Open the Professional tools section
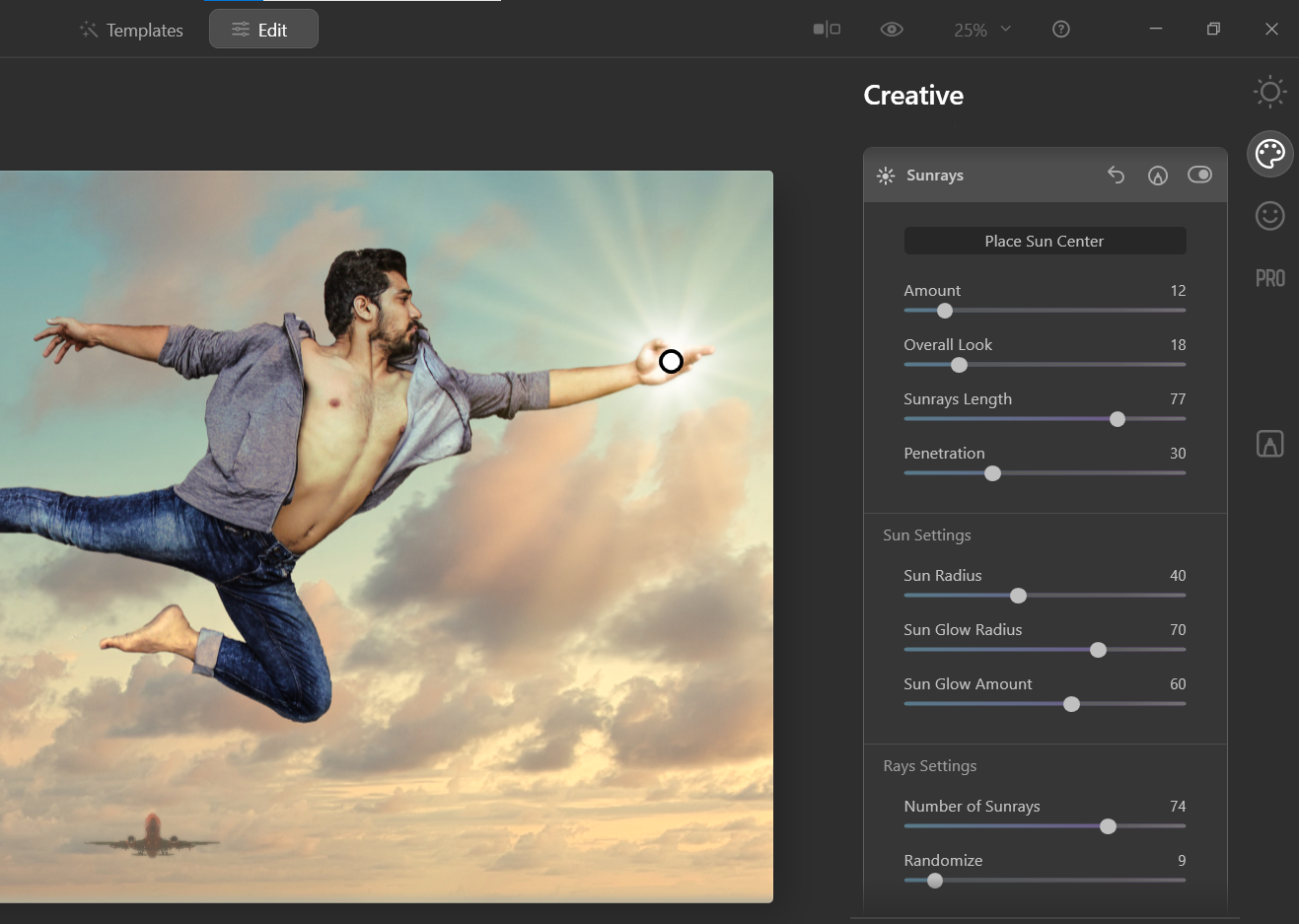 (x=1269, y=277)
